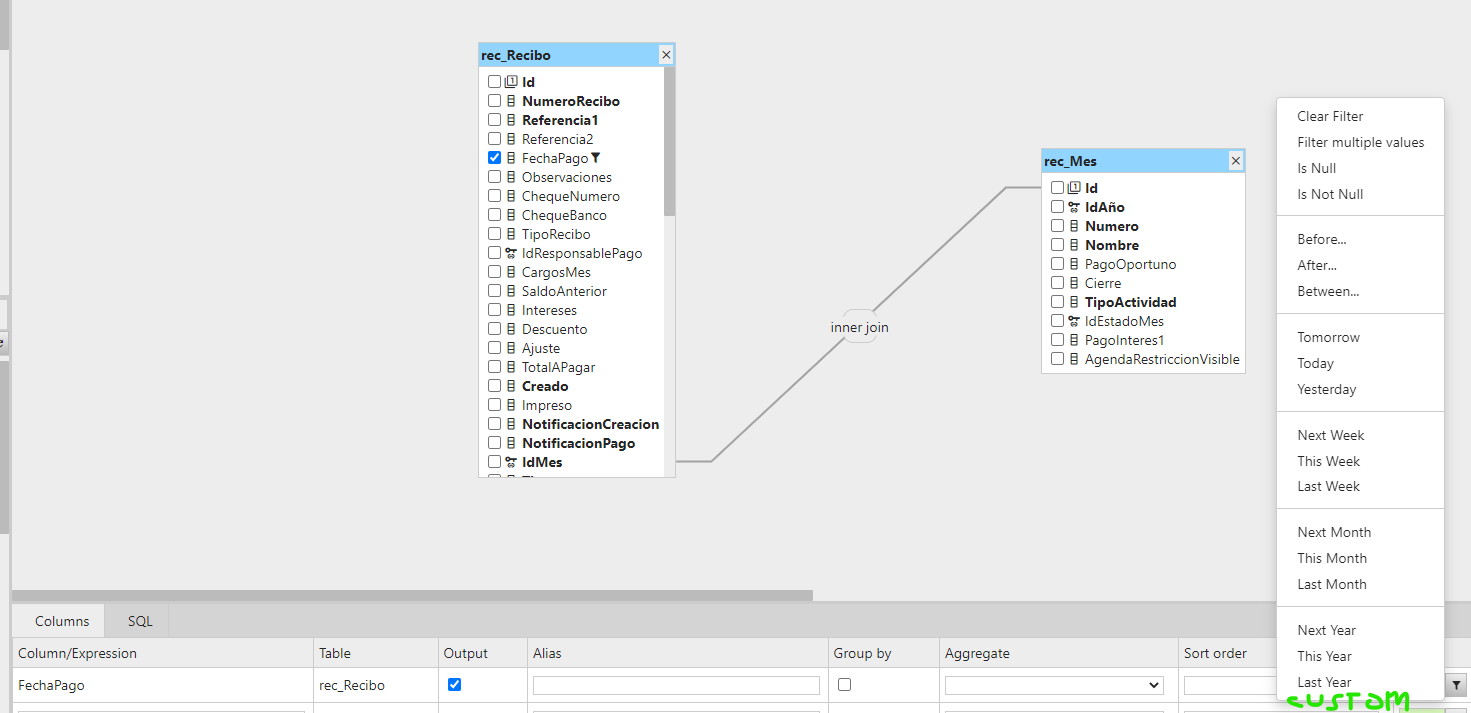Click the foreign key icon beside IdAño
Screen dimensions: 1471x713
pyautogui.click(x=1074, y=207)
